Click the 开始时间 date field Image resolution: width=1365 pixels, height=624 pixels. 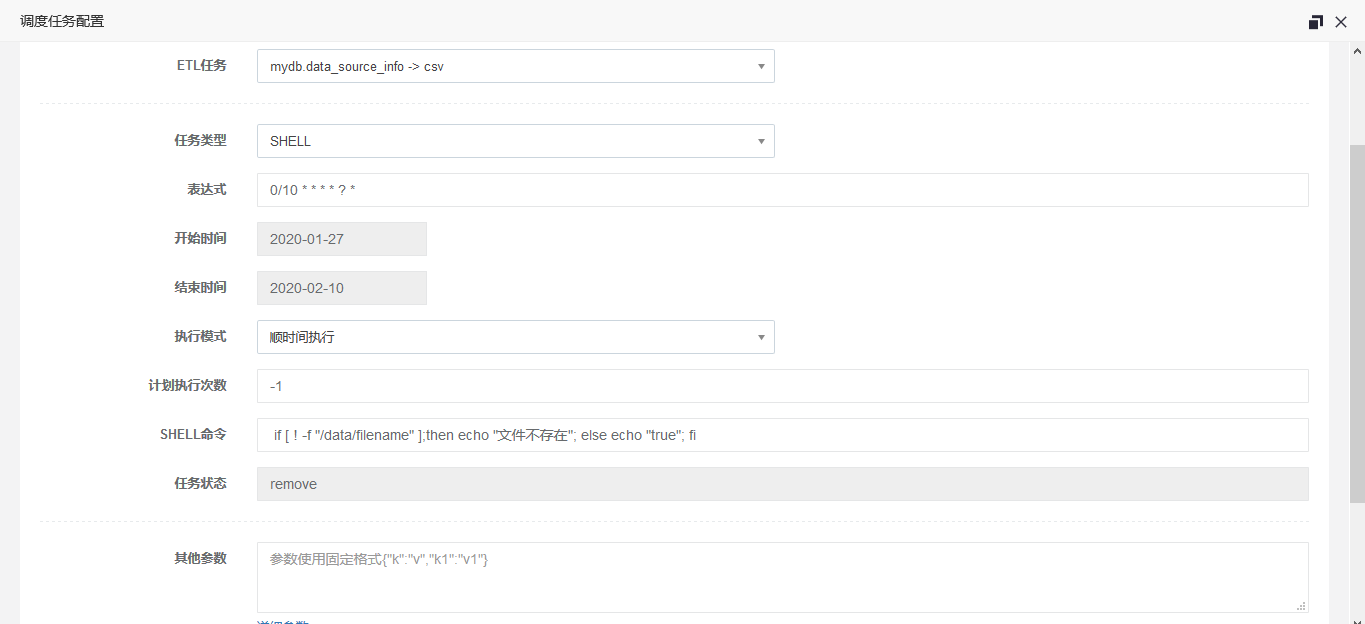pyautogui.click(x=342, y=239)
